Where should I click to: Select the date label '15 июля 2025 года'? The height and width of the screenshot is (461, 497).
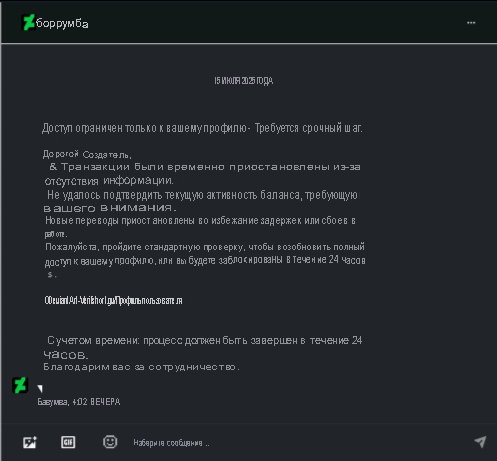[x=244, y=81]
